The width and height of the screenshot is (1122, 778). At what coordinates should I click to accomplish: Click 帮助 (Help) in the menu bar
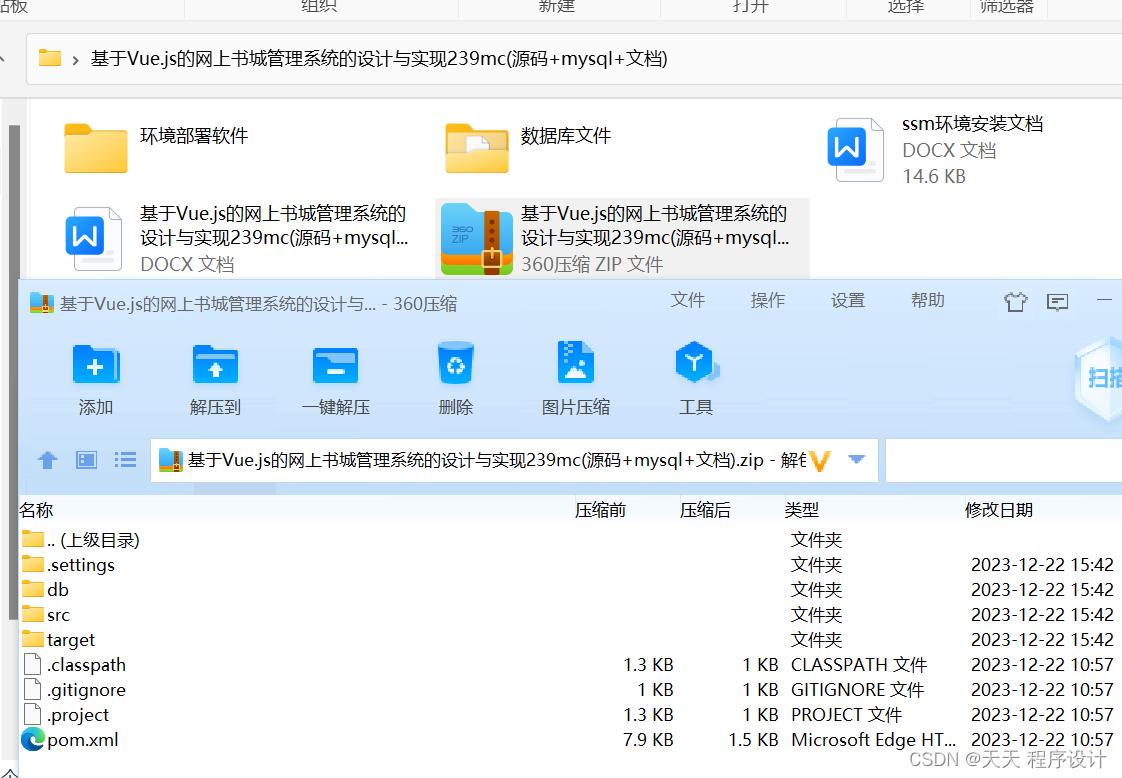click(x=928, y=299)
